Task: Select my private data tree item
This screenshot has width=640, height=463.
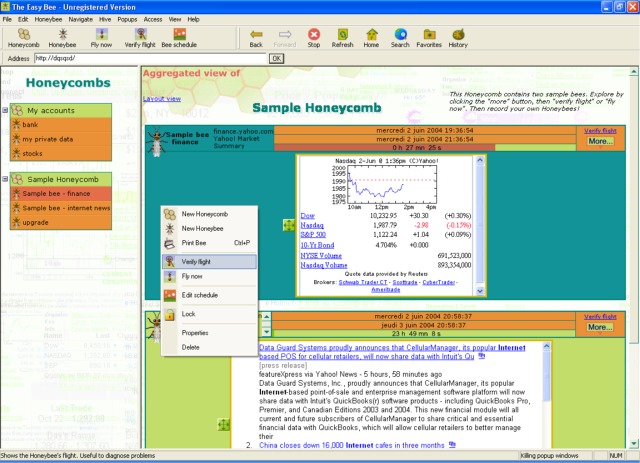Action: point(61,139)
